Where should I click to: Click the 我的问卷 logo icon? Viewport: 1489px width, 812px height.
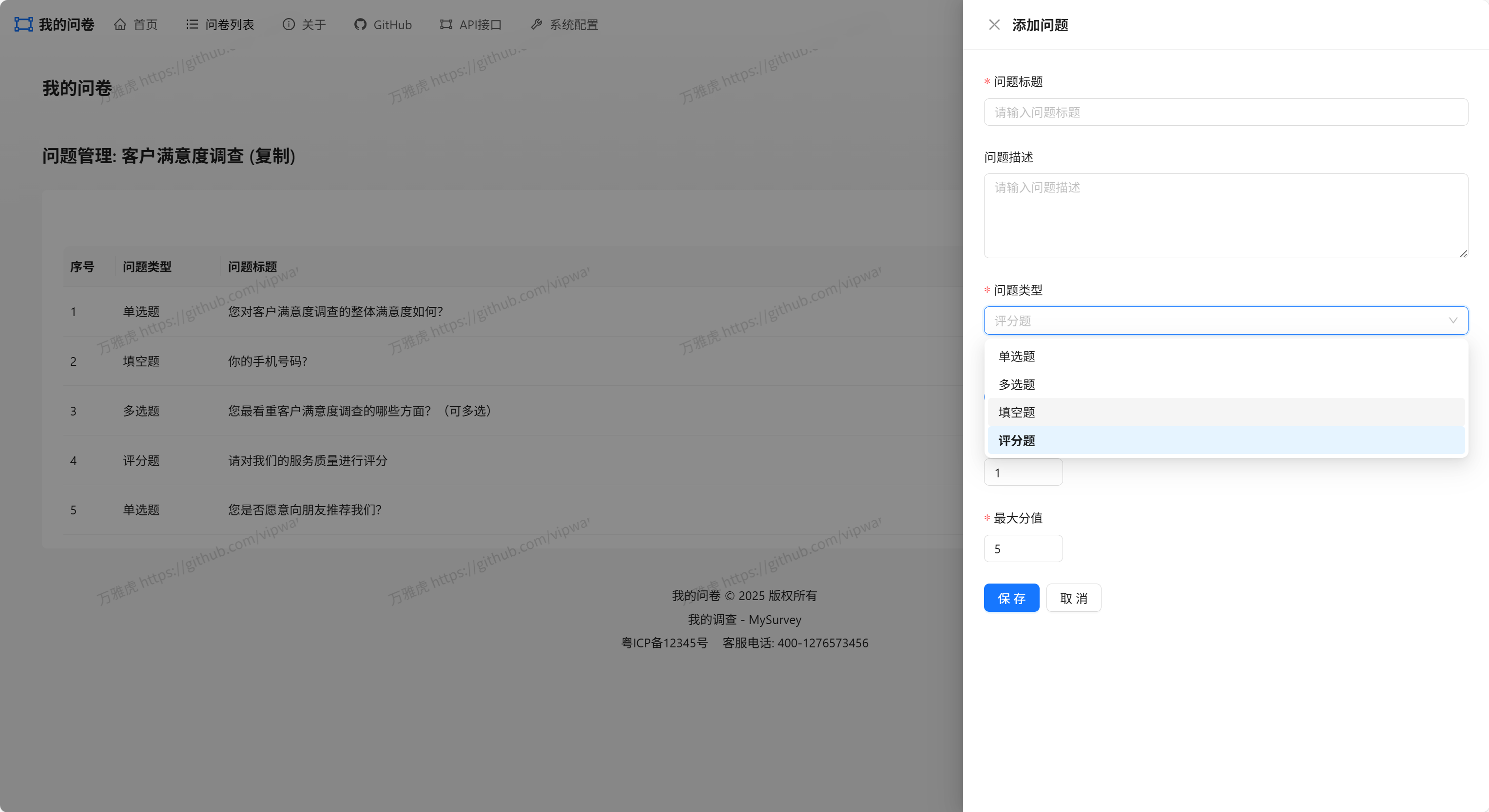pos(22,24)
